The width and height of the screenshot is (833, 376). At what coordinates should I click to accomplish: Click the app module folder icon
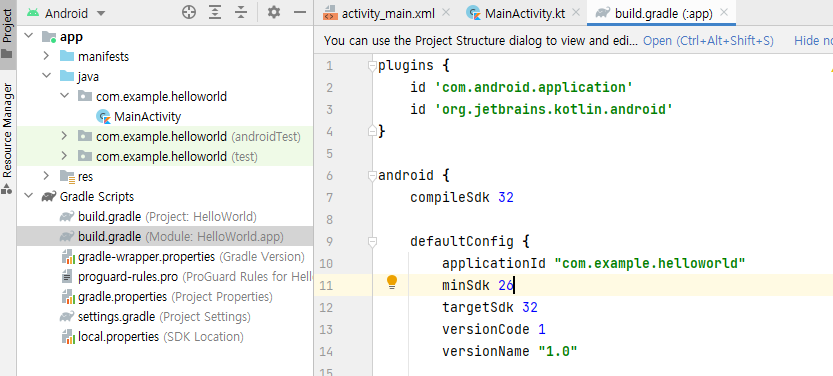point(49,37)
